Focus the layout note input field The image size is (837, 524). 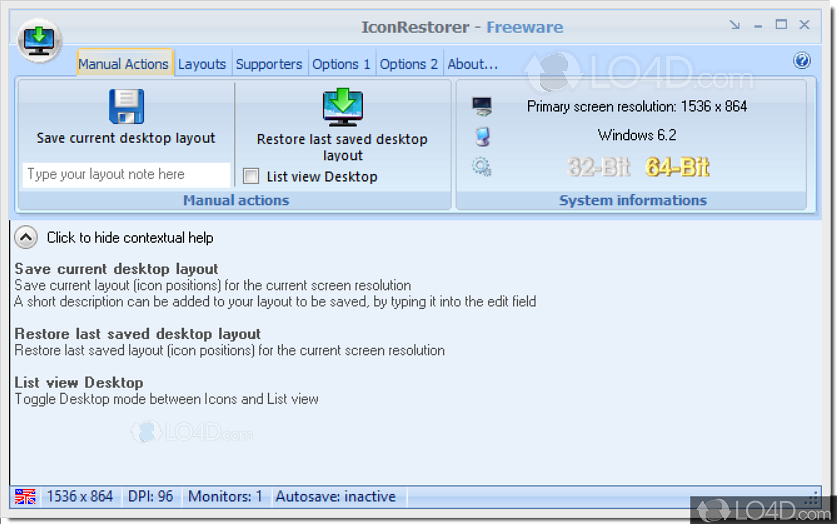[127, 174]
